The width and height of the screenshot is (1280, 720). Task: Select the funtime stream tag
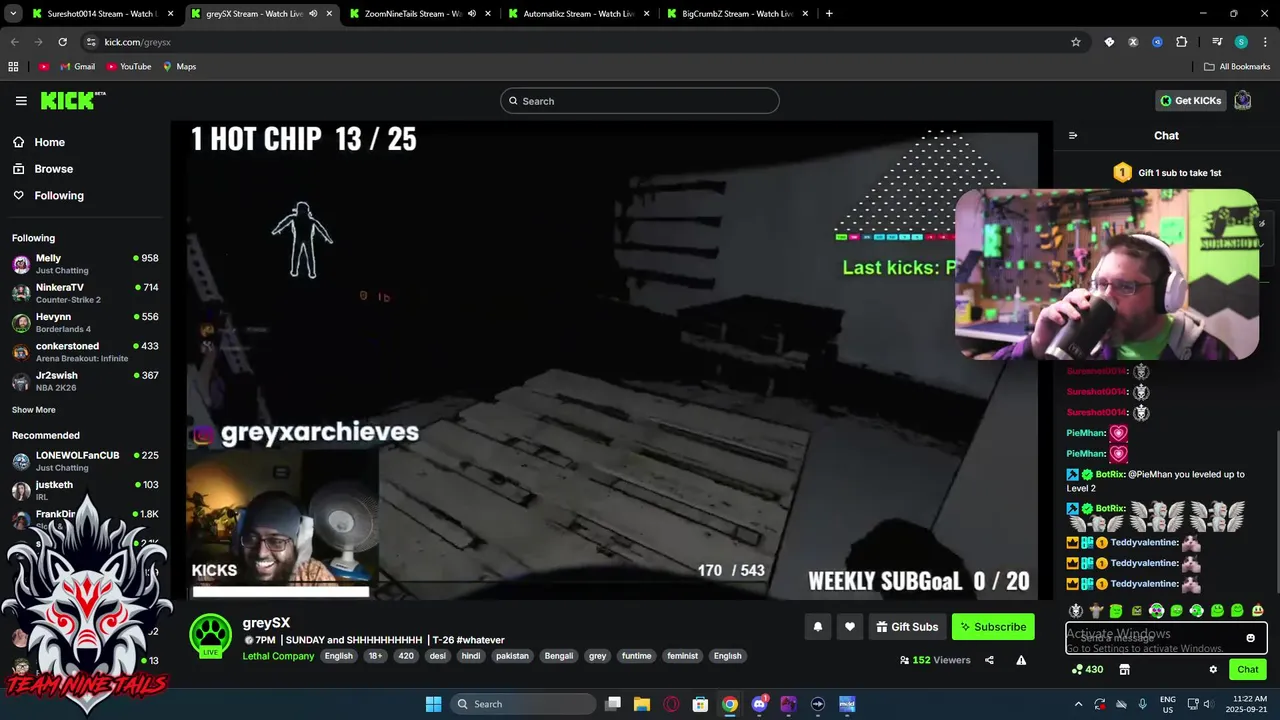[636, 656]
